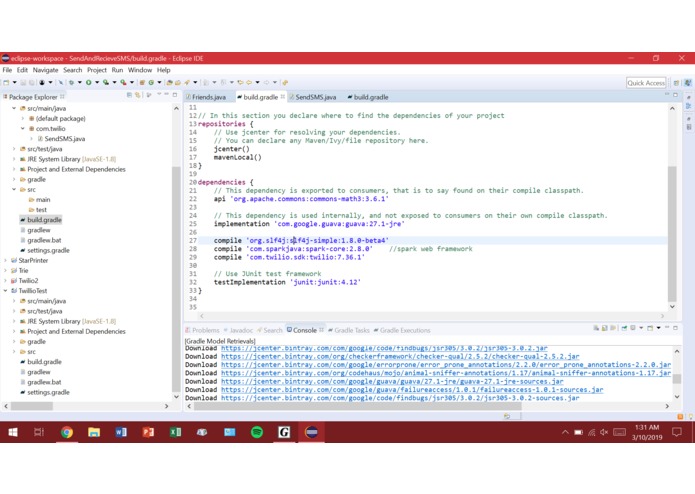The image size is (695, 494).
Task: Open the Problems tab
Action: (x=203, y=330)
